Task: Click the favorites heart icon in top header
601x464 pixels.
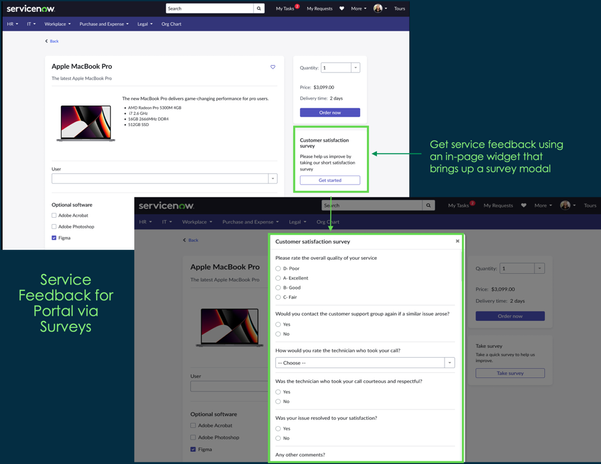Action: coord(342,8)
